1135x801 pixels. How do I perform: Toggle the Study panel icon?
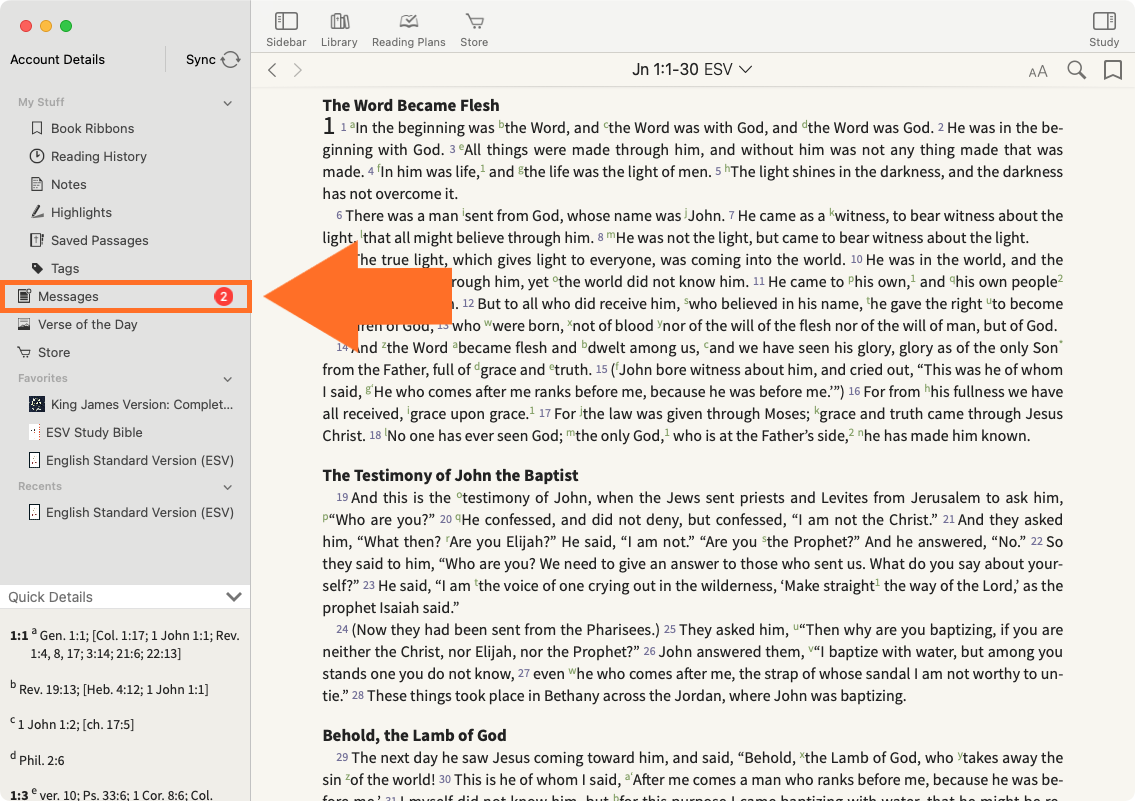(x=1104, y=30)
